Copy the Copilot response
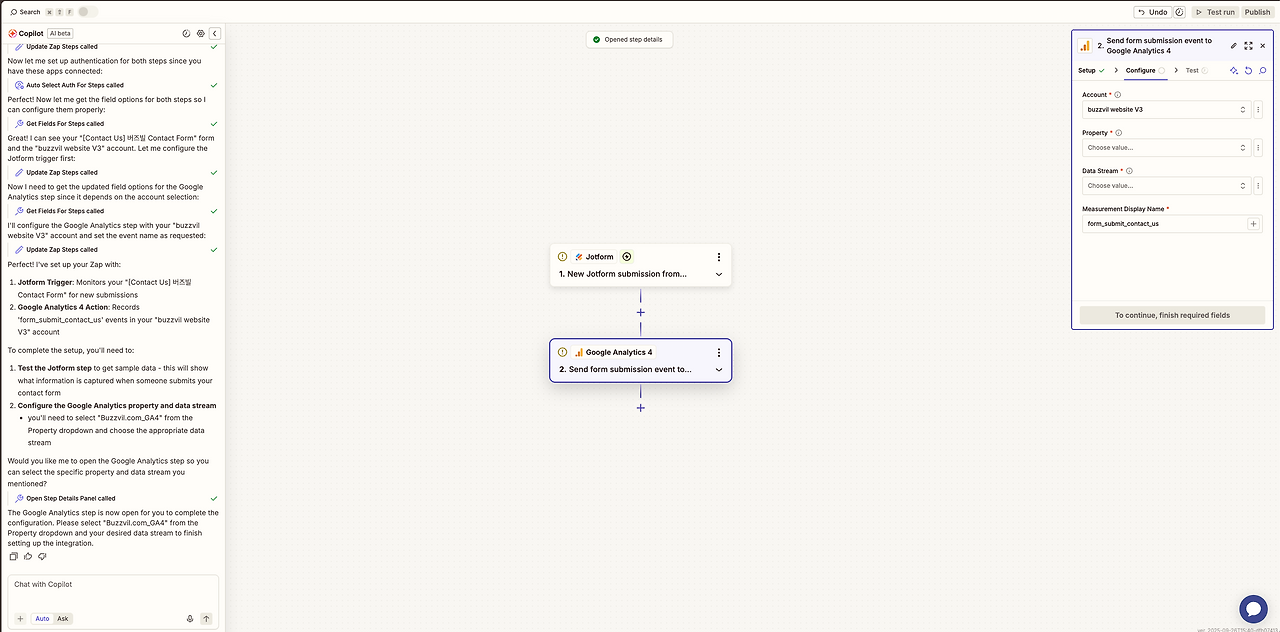The image size is (1280, 632). pos(14,556)
